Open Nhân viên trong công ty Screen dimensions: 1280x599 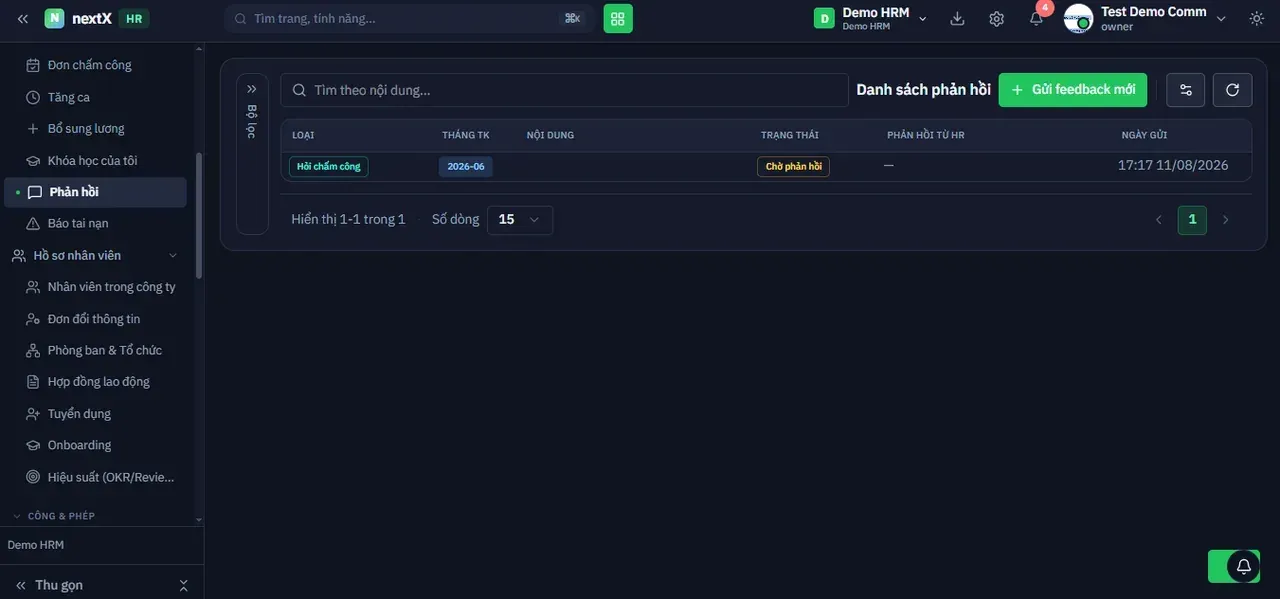click(x=95, y=287)
